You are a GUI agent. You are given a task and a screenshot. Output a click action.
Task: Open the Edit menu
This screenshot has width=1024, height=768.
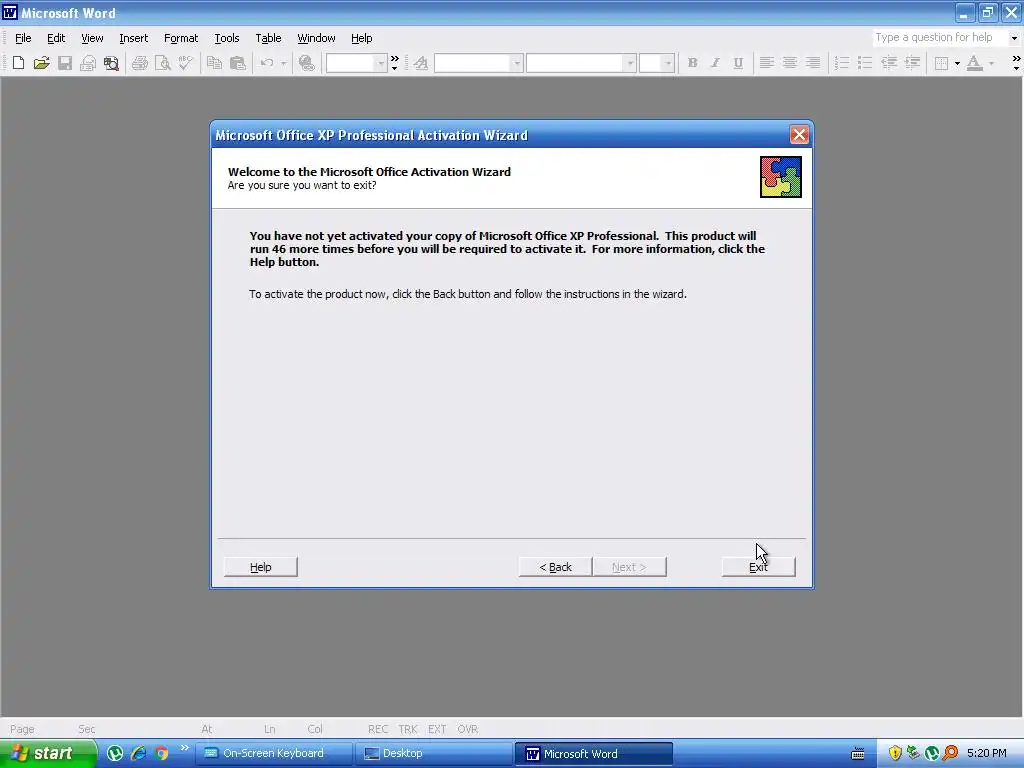tap(56, 38)
